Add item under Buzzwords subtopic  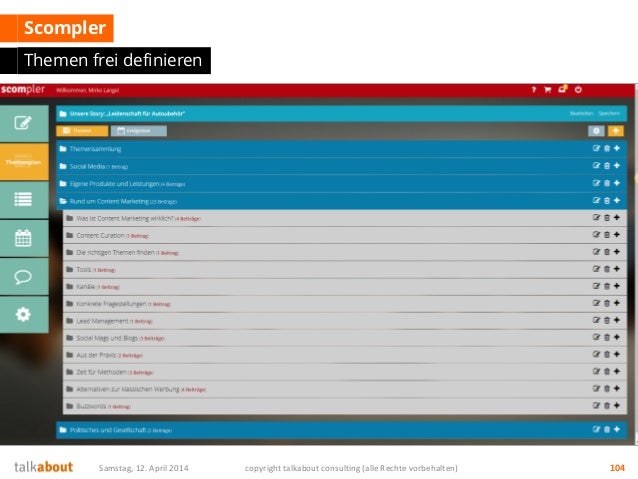pyautogui.click(x=617, y=406)
